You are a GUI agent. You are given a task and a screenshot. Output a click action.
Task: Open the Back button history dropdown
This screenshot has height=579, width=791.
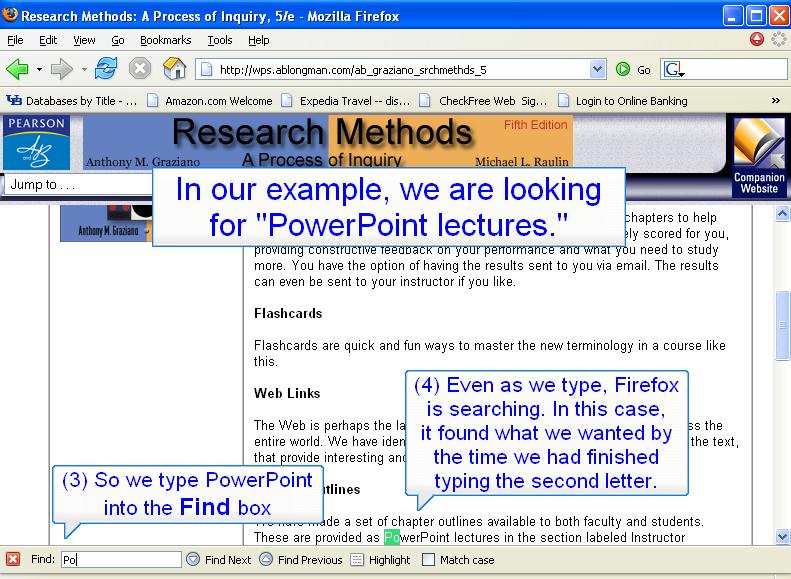point(39,69)
